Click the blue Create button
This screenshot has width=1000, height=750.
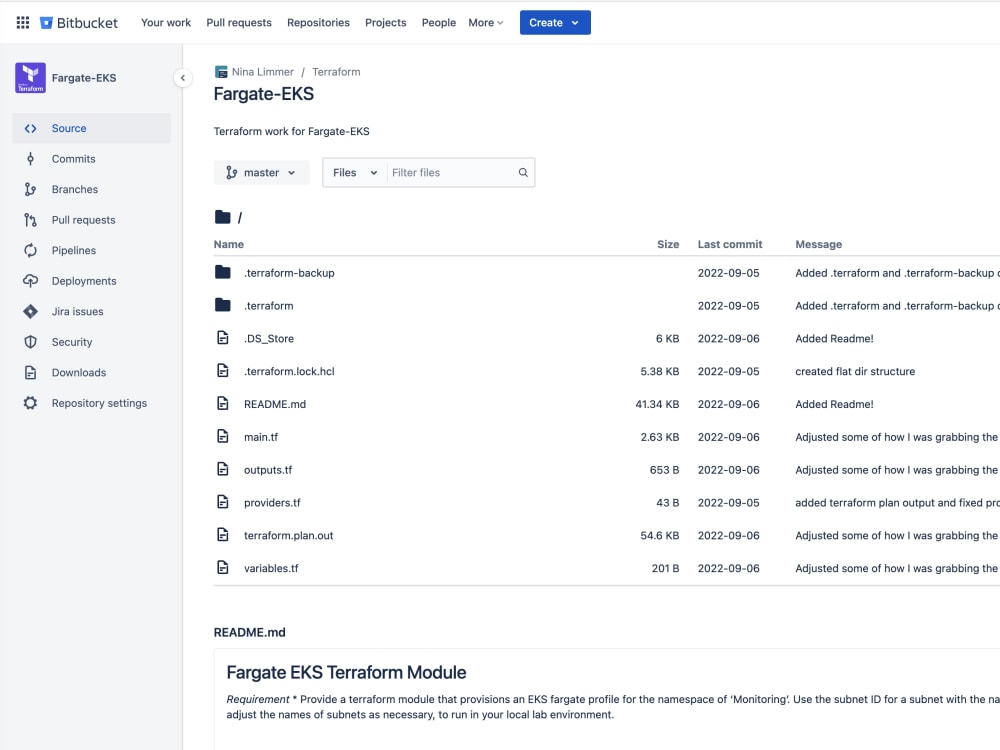[x=555, y=22]
